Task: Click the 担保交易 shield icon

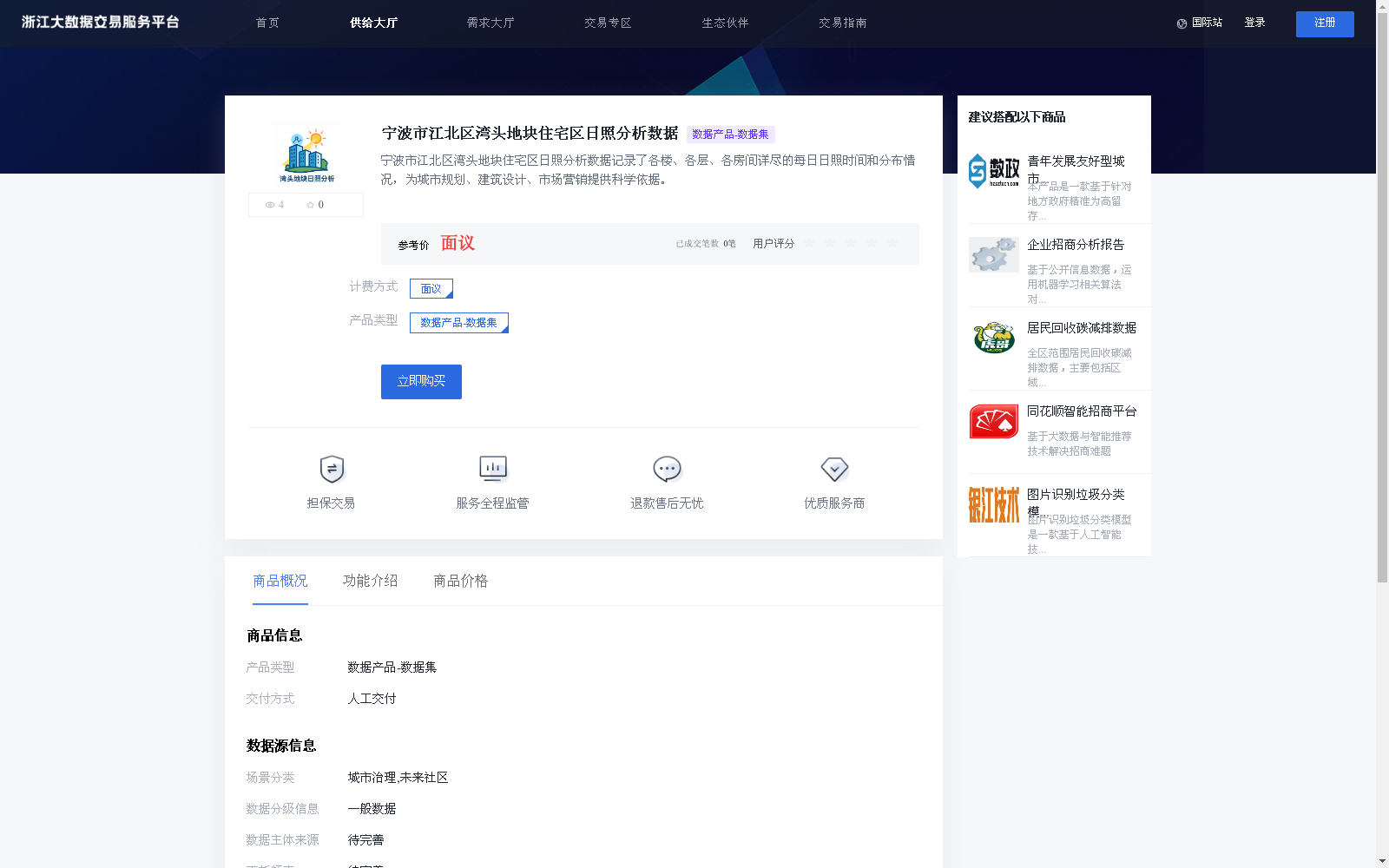Action: click(x=332, y=469)
